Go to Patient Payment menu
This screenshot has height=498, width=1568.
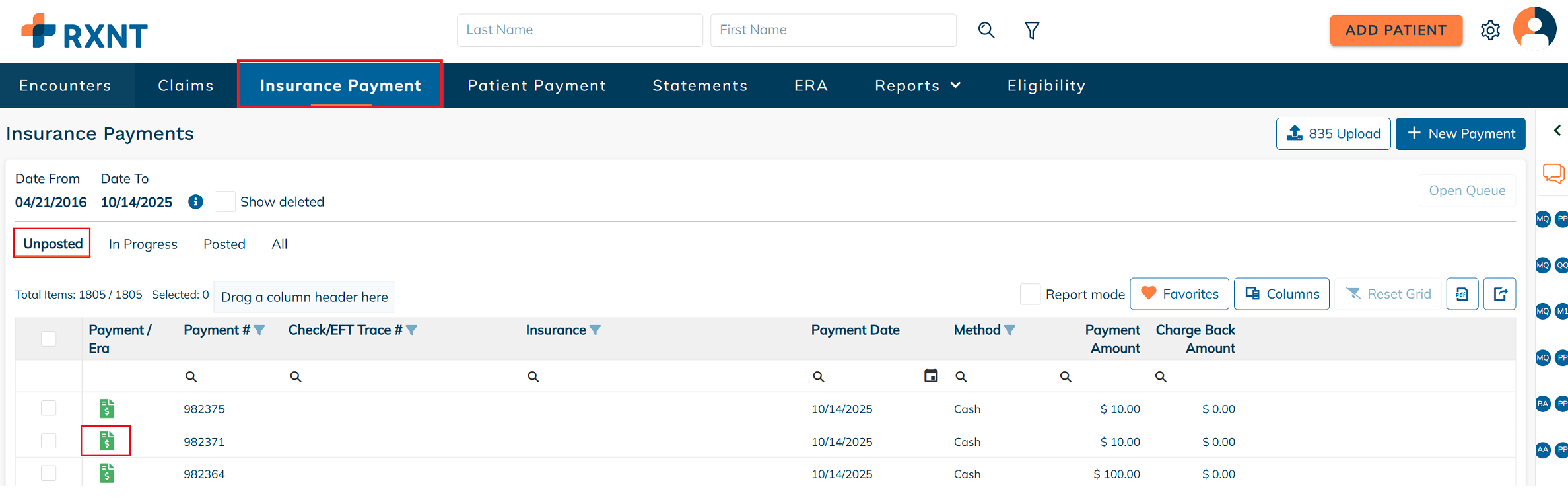click(536, 86)
